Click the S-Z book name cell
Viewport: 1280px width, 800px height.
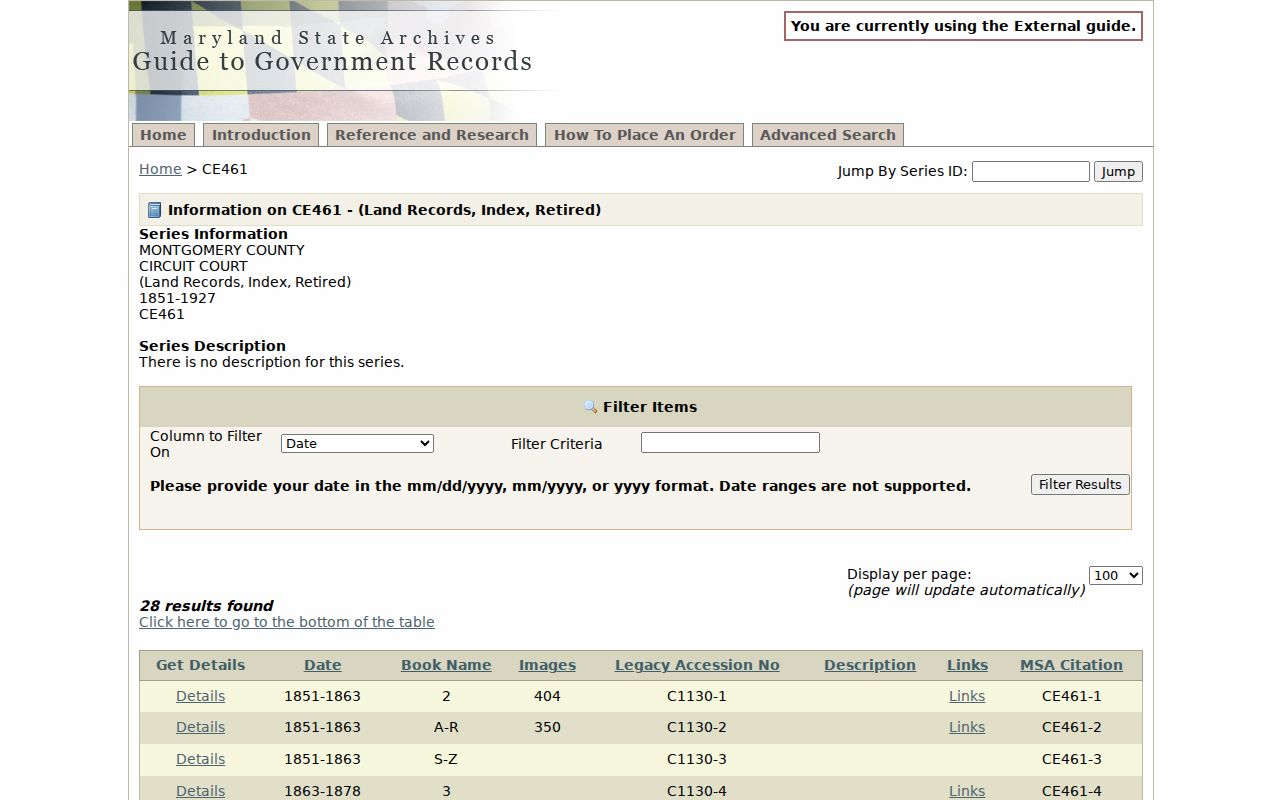click(x=446, y=759)
